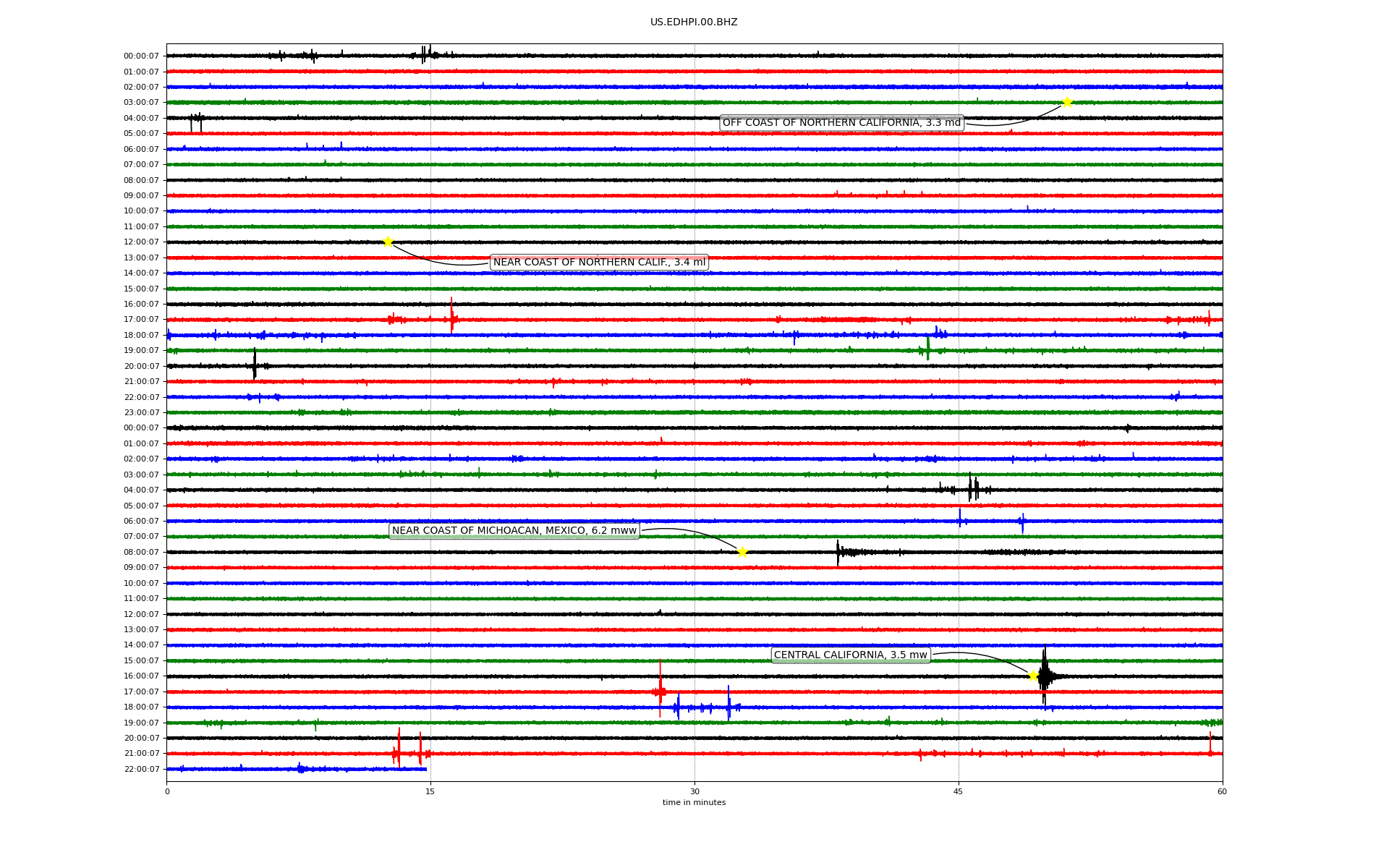Click the x-axis tick label 60
This screenshot has width=1389, height=868.
pyautogui.click(x=1222, y=791)
